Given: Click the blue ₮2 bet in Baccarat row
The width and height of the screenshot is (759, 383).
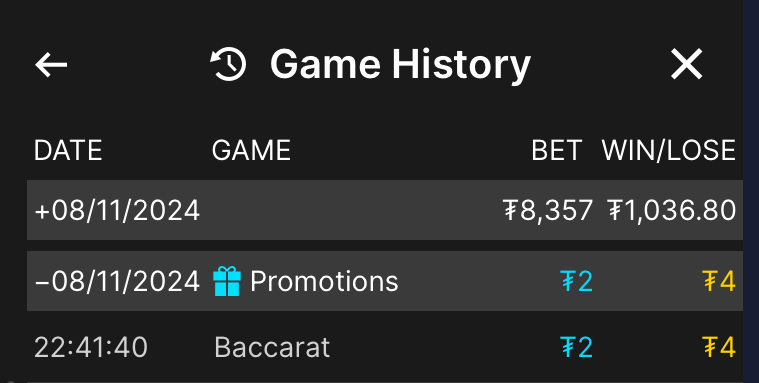Looking at the screenshot, I should point(577,347).
